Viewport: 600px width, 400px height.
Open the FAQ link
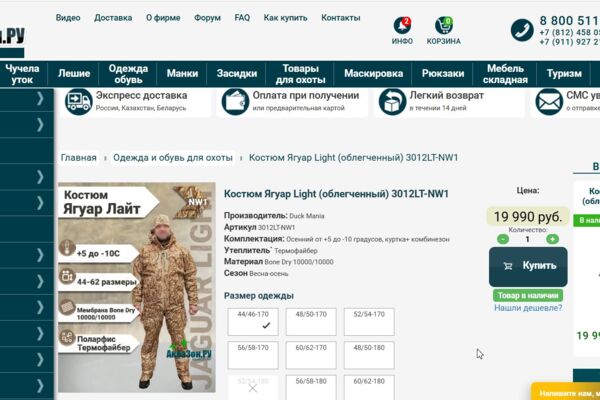coord(242,18)
